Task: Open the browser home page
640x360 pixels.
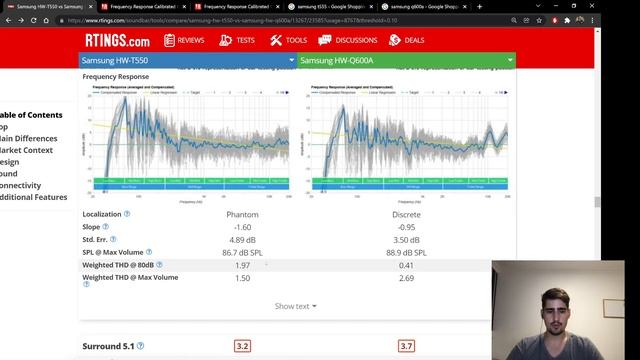Action: tap(46, 20)
